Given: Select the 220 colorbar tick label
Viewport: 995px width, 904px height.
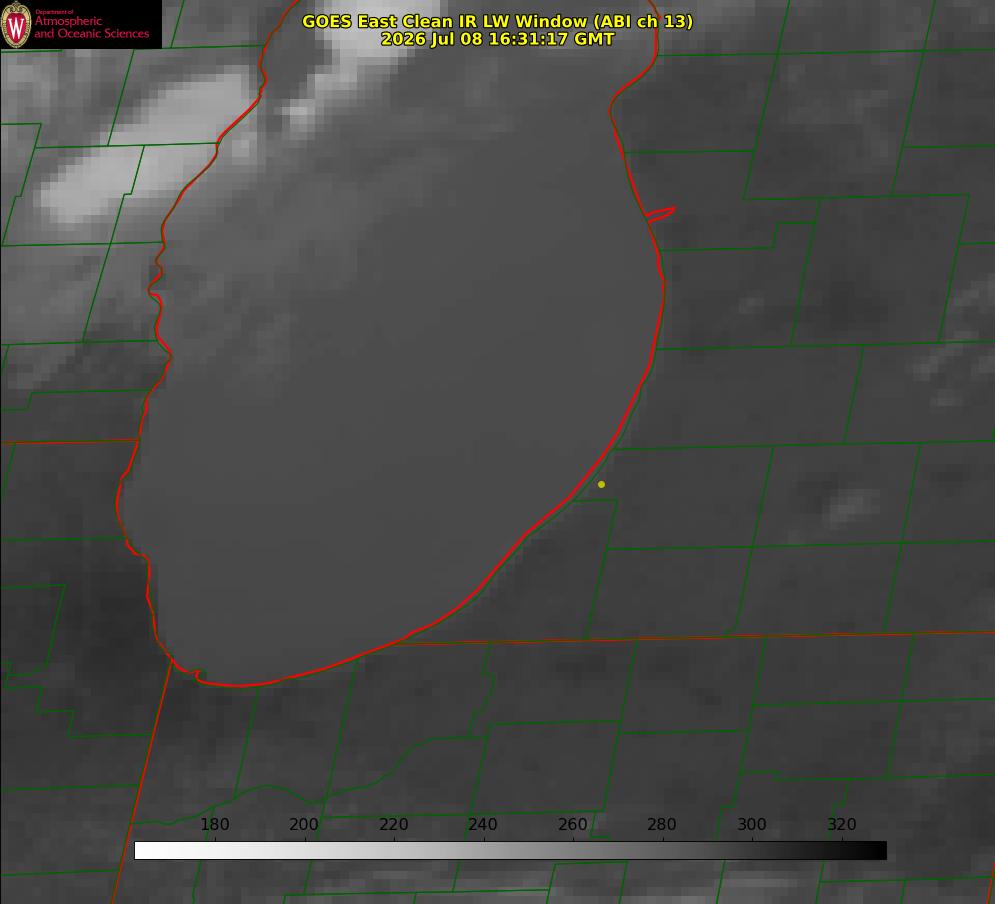Looking at the screenshot, I should tap(393, 824).
